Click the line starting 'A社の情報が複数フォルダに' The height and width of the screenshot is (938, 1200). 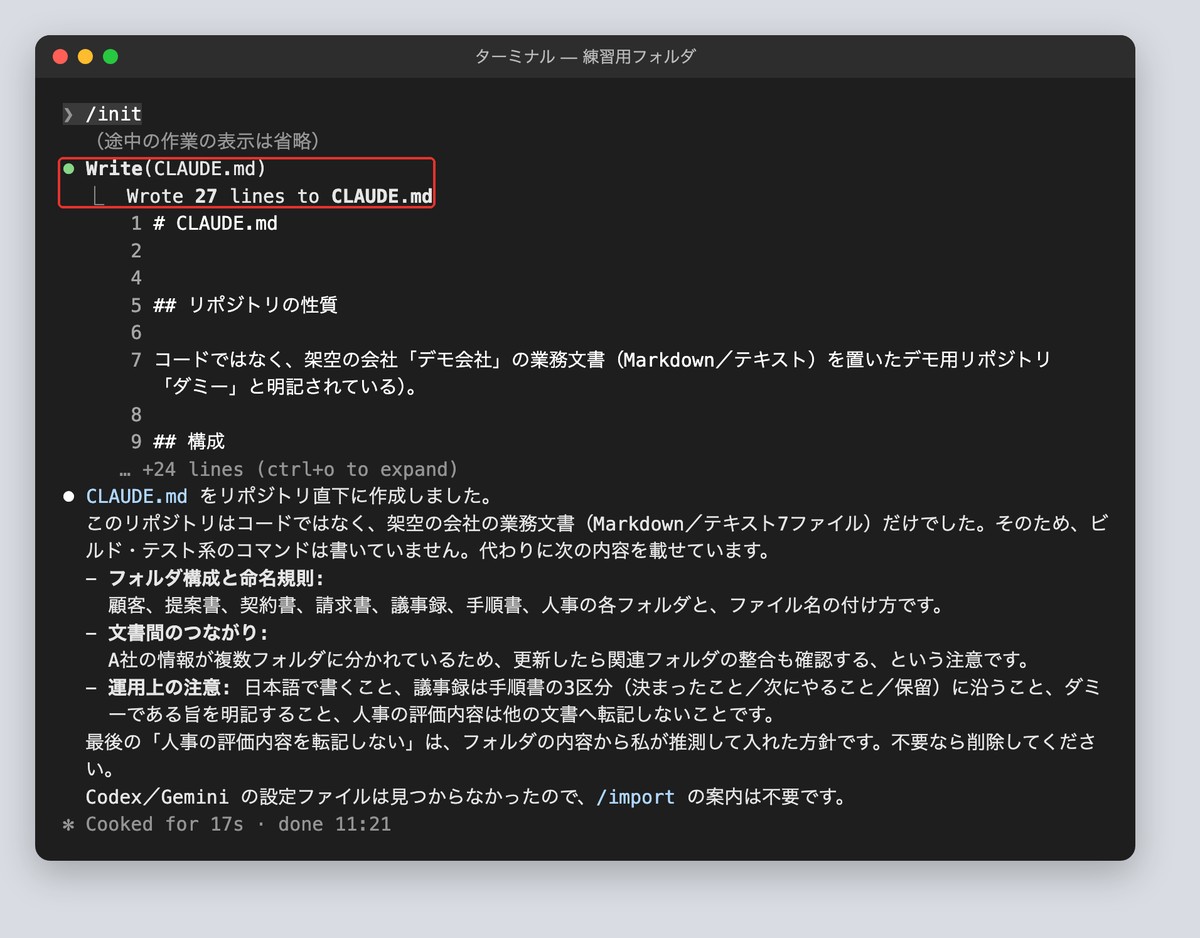(x=569, y=660)
